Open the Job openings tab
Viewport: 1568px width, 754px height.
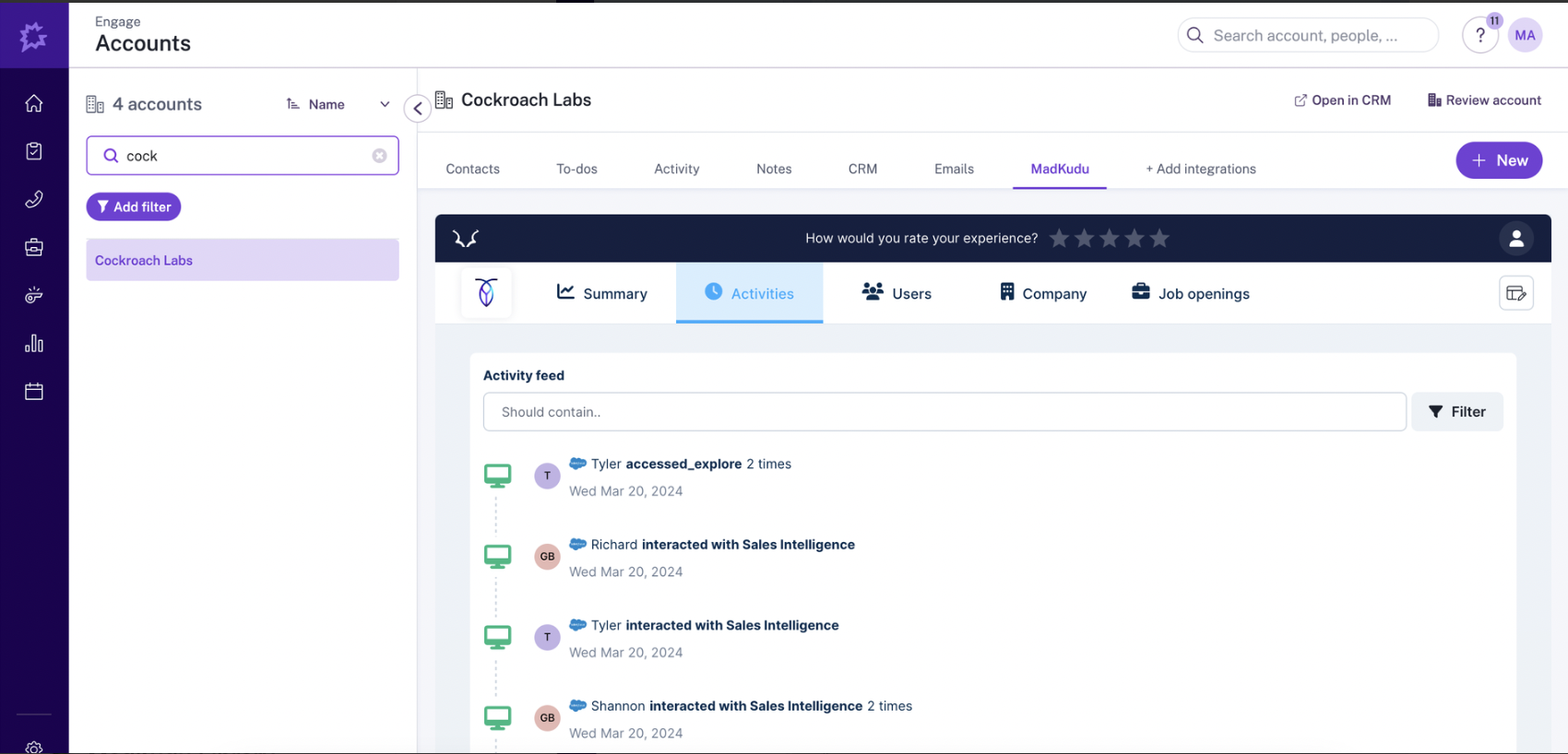tap(1190, 293)
